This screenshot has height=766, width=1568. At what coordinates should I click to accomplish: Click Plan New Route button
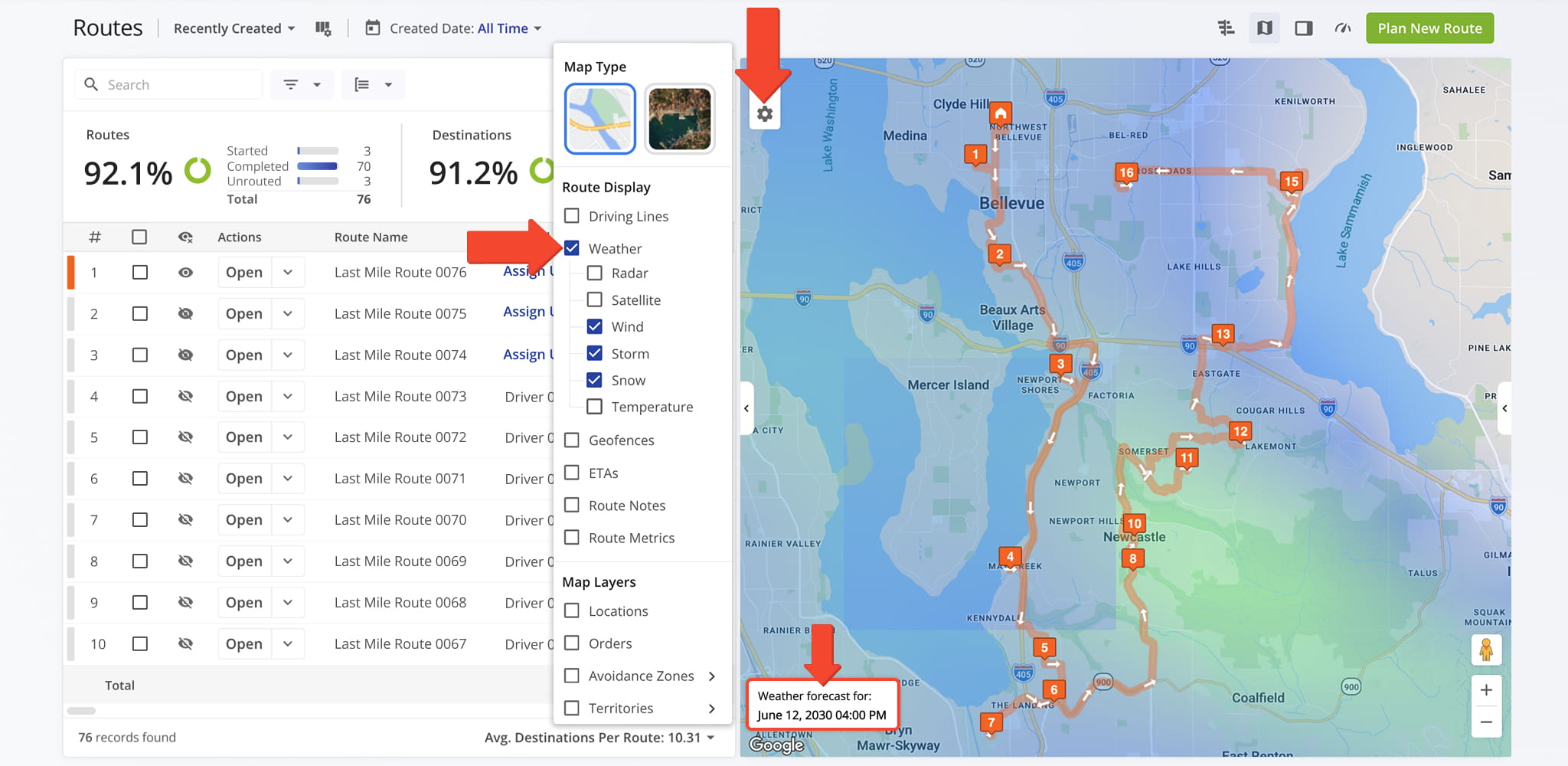click(1429, 28)
